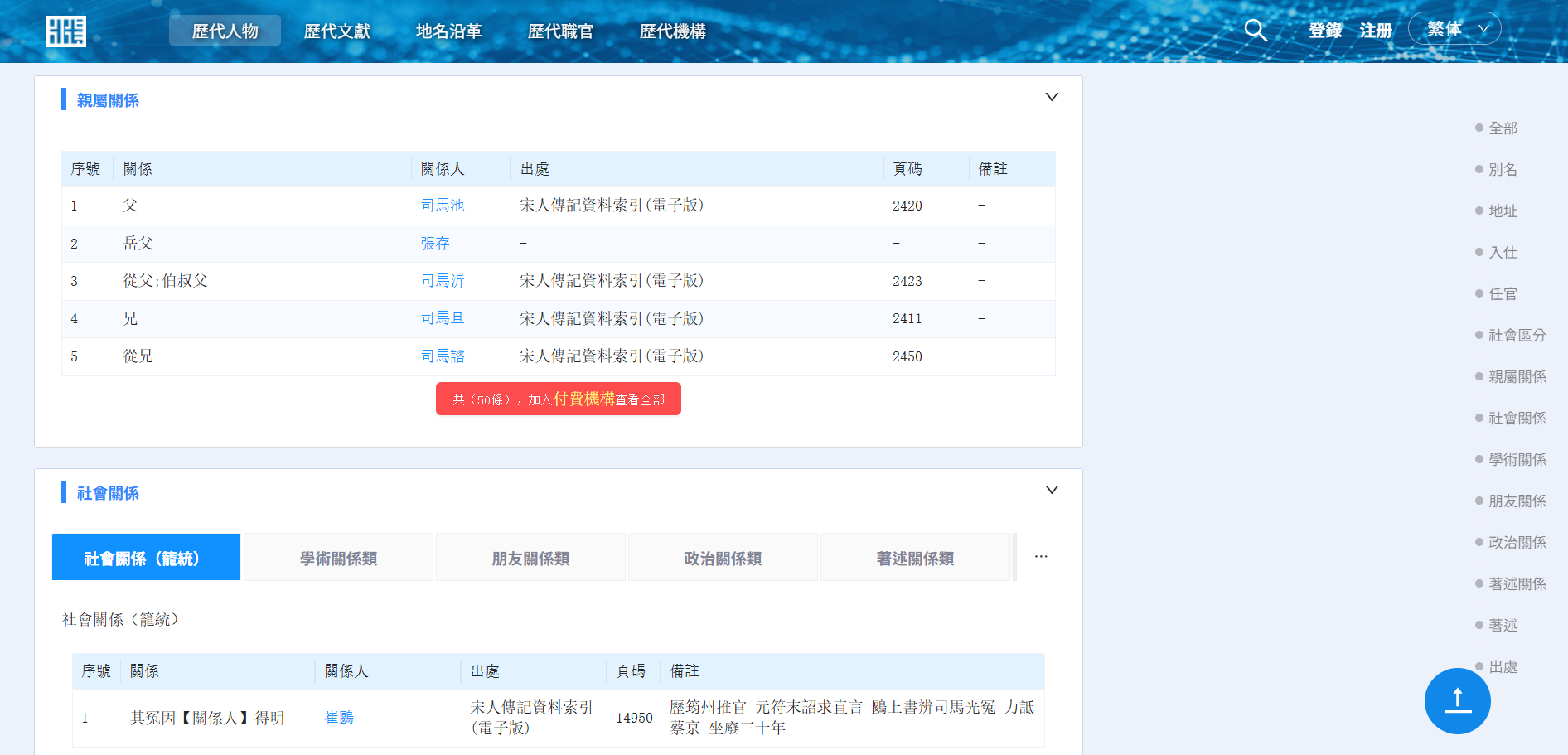Viewport: 1568px width, 755px height.
Task: Jump to 任官 in side navigation
Action: point(1502,294)
